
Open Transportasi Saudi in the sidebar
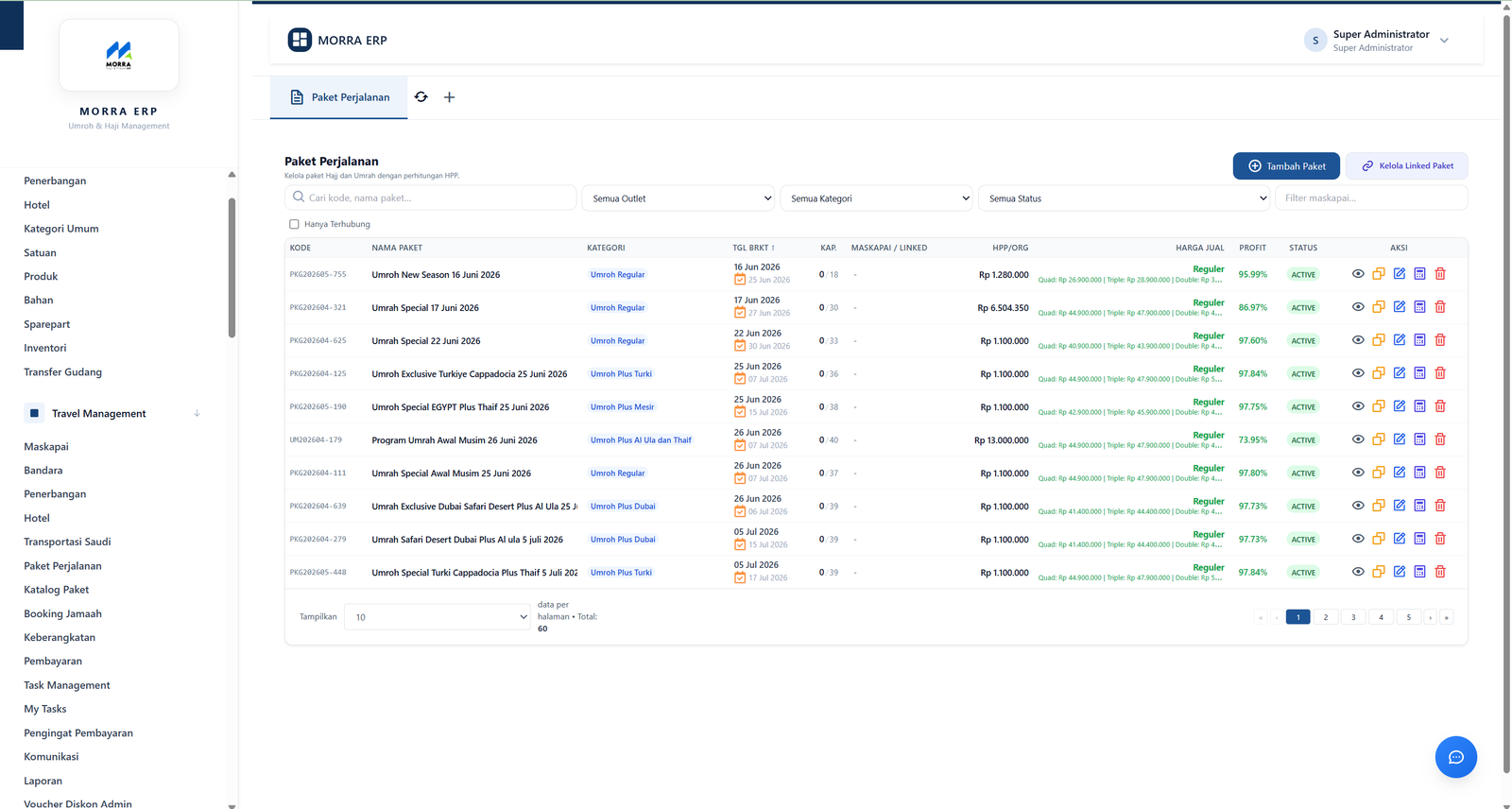pyautogui.click(x=67, y=542)
